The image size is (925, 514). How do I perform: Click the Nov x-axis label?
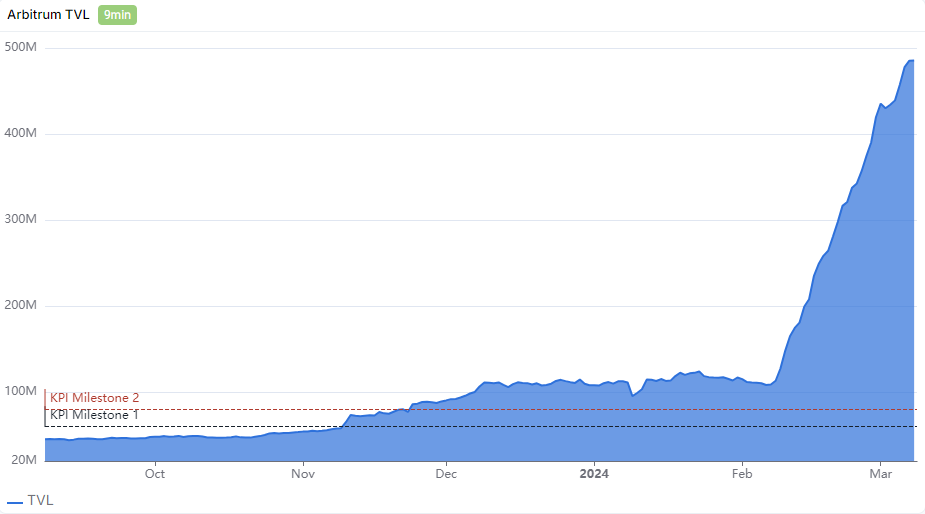point(303,474)
